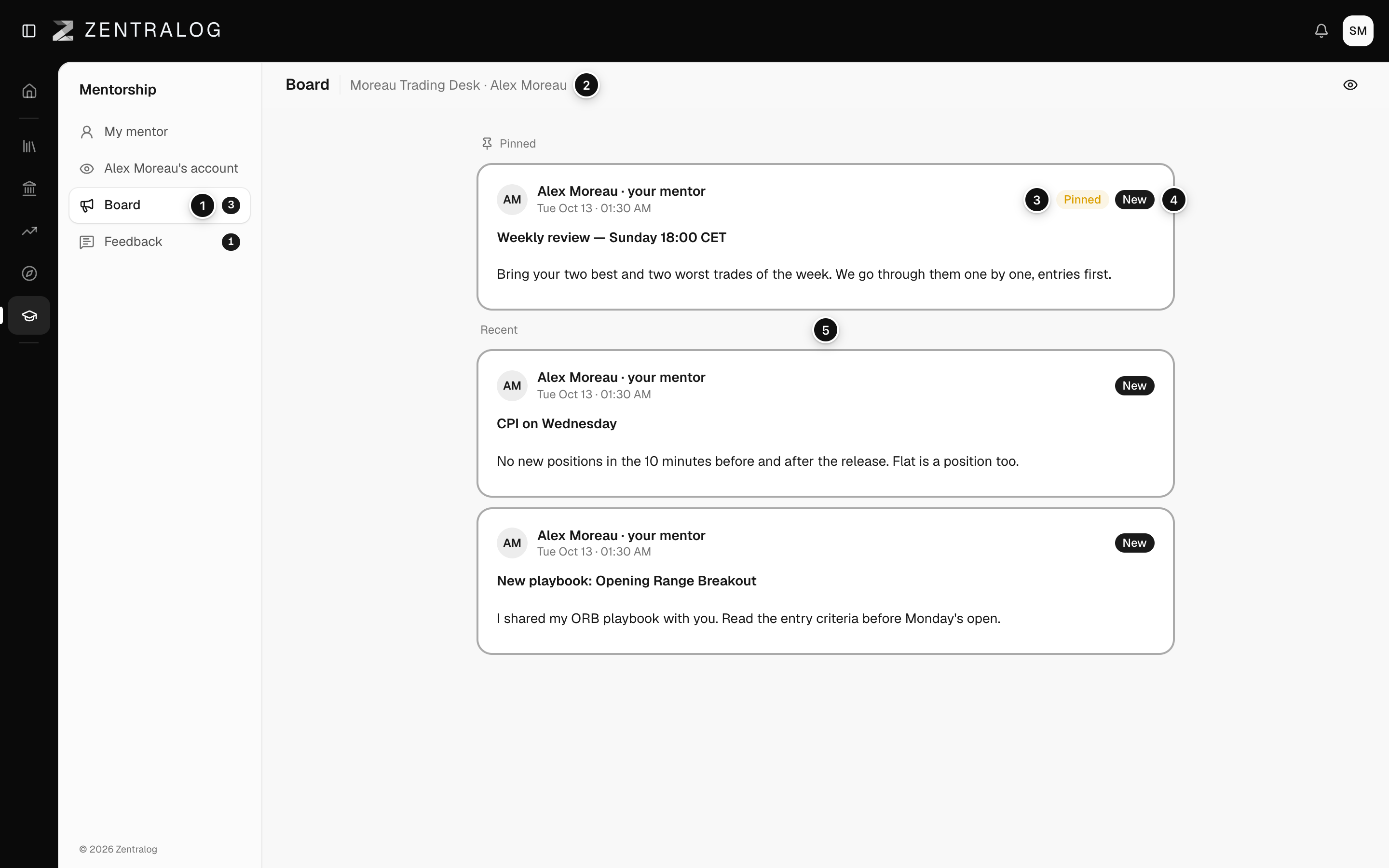Viewport: 1389px width, 868px height.
Task: Open the notifications bell
Action: click(1321, 30)
